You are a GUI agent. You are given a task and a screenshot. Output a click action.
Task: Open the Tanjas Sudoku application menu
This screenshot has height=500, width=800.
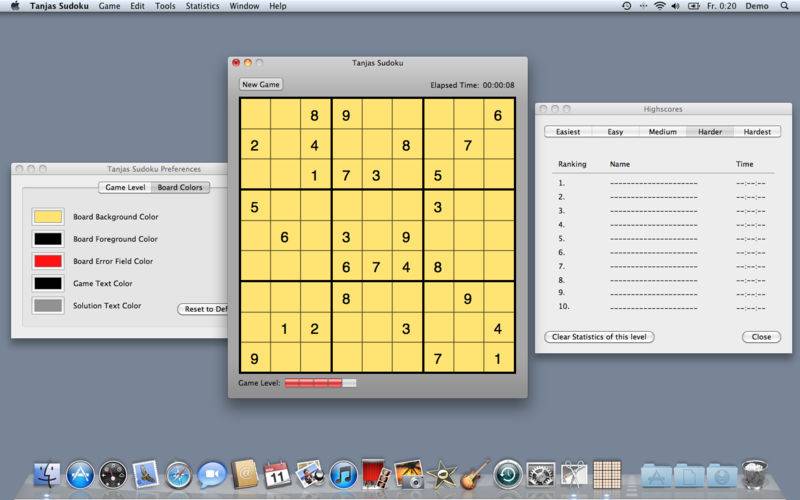click(x=59, y=6)
